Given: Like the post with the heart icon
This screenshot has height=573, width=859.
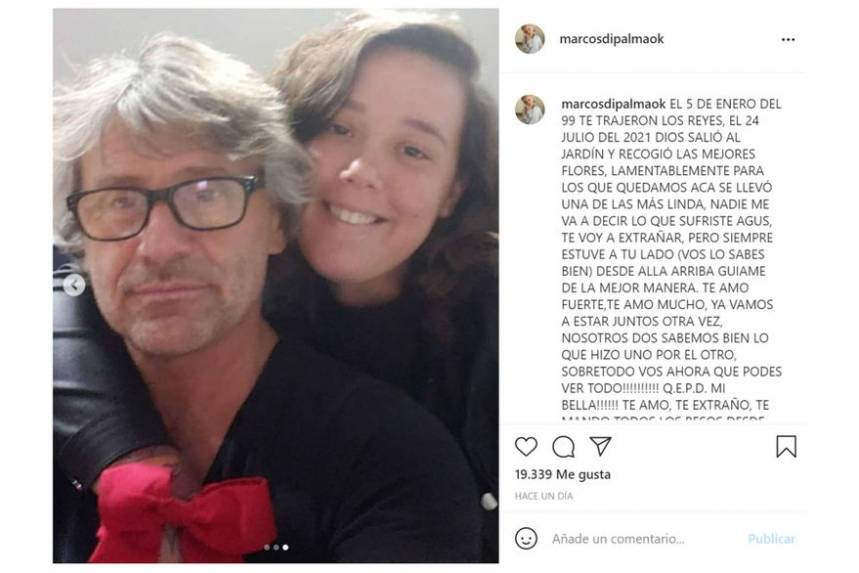Looking at the screenshot, I should coord(526,447).
